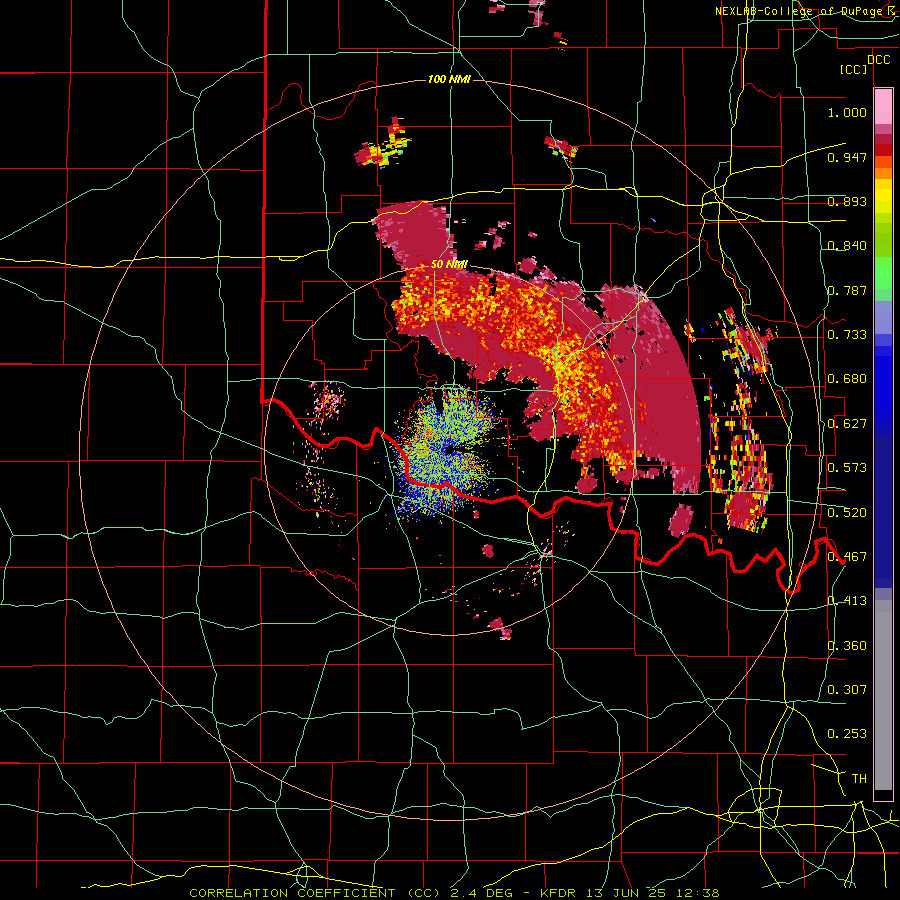This screenshot has height=900, width=900.
Task: Click the gray band of the color bar
Action: click(883, 695)
